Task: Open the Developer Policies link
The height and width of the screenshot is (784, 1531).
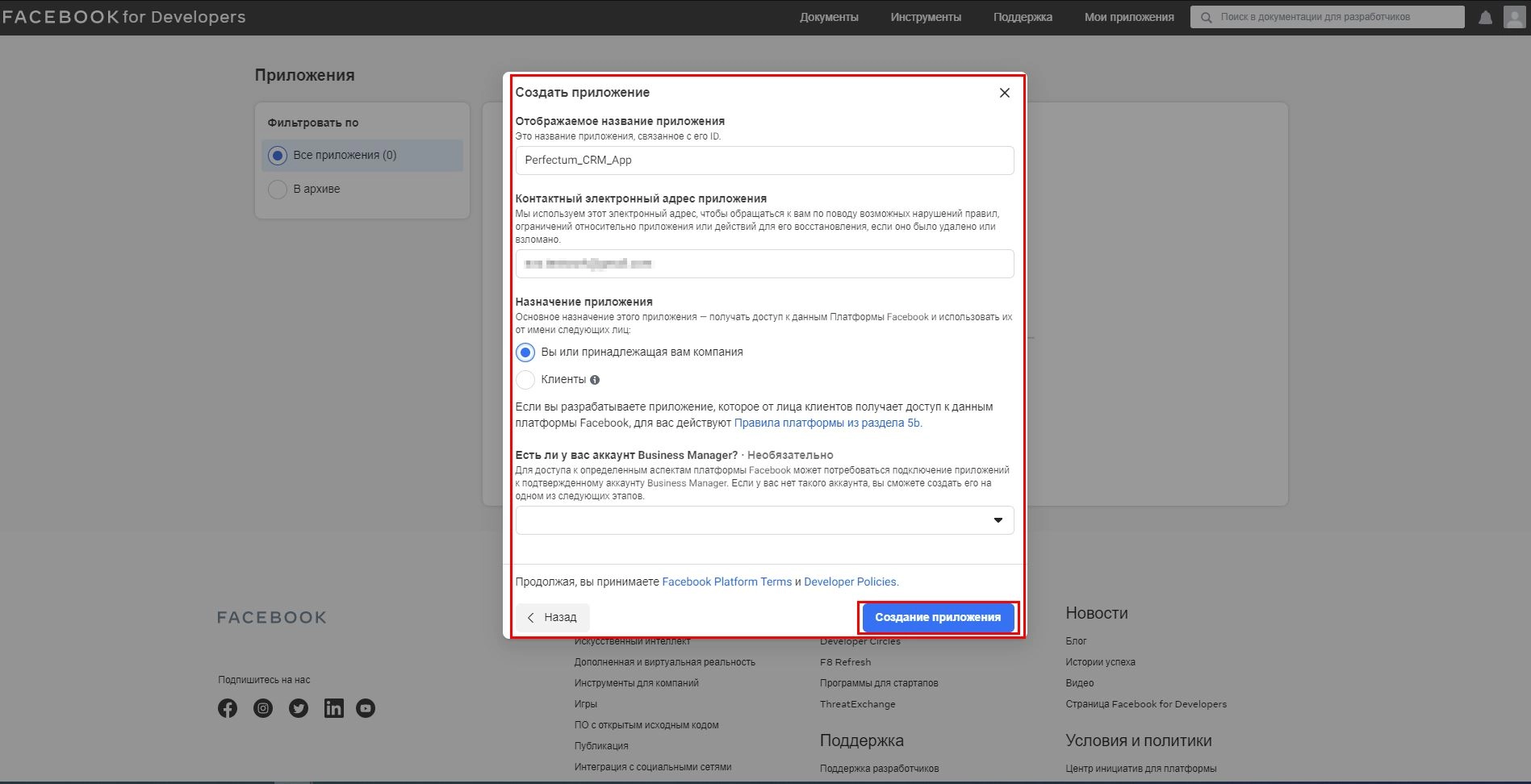Action: coord(851,582)
